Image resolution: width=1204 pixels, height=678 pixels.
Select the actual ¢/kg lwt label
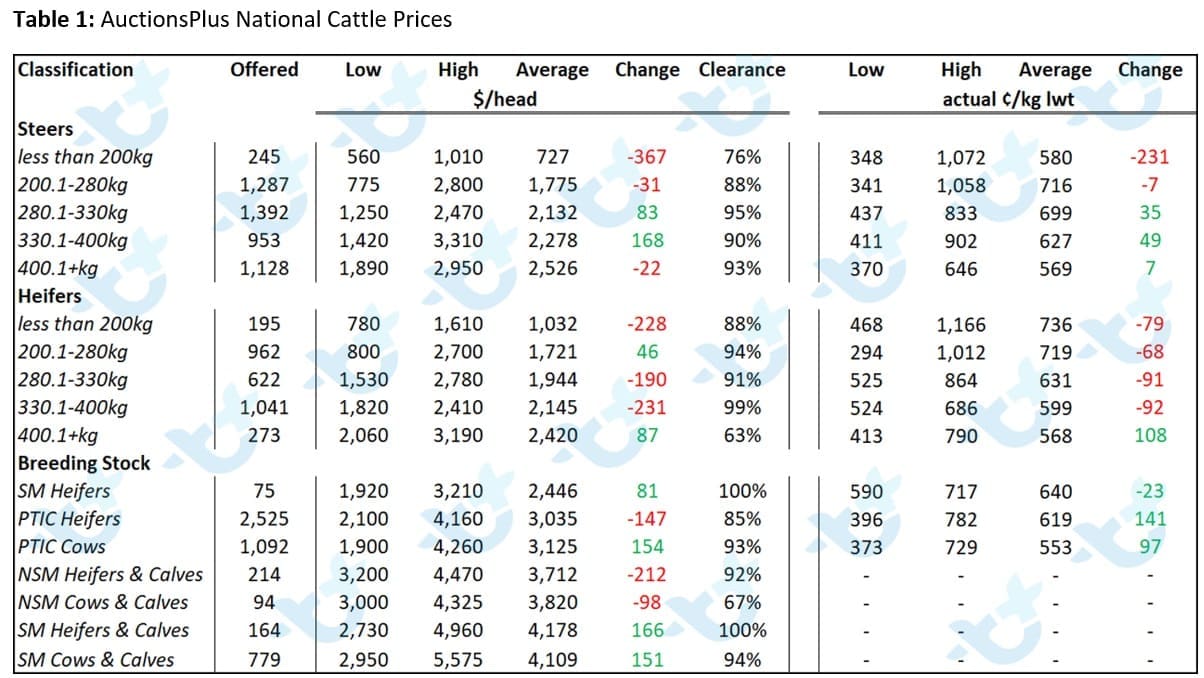[1008, 99]
